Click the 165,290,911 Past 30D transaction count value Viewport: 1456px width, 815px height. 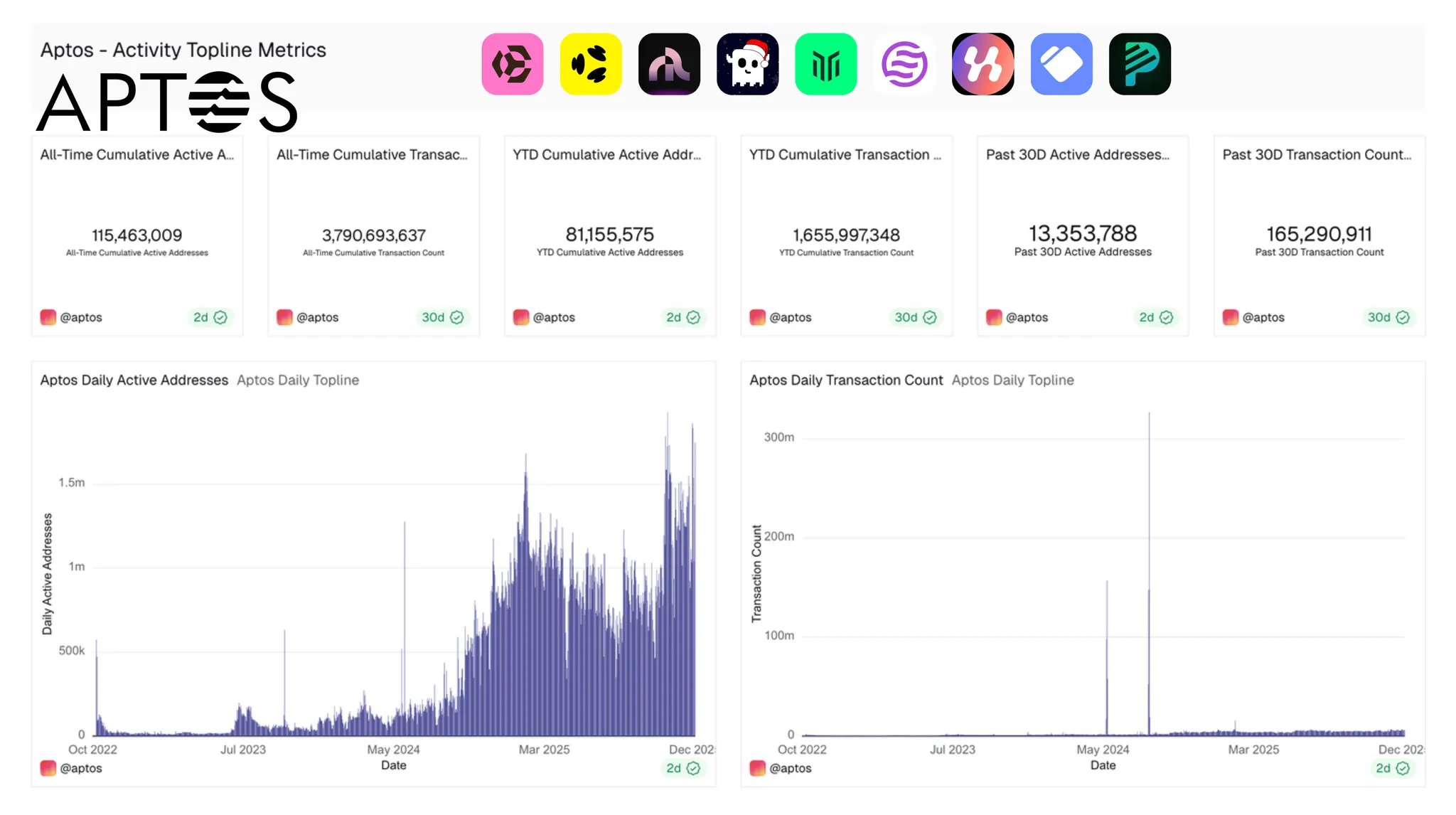[x=1319, y=234]
